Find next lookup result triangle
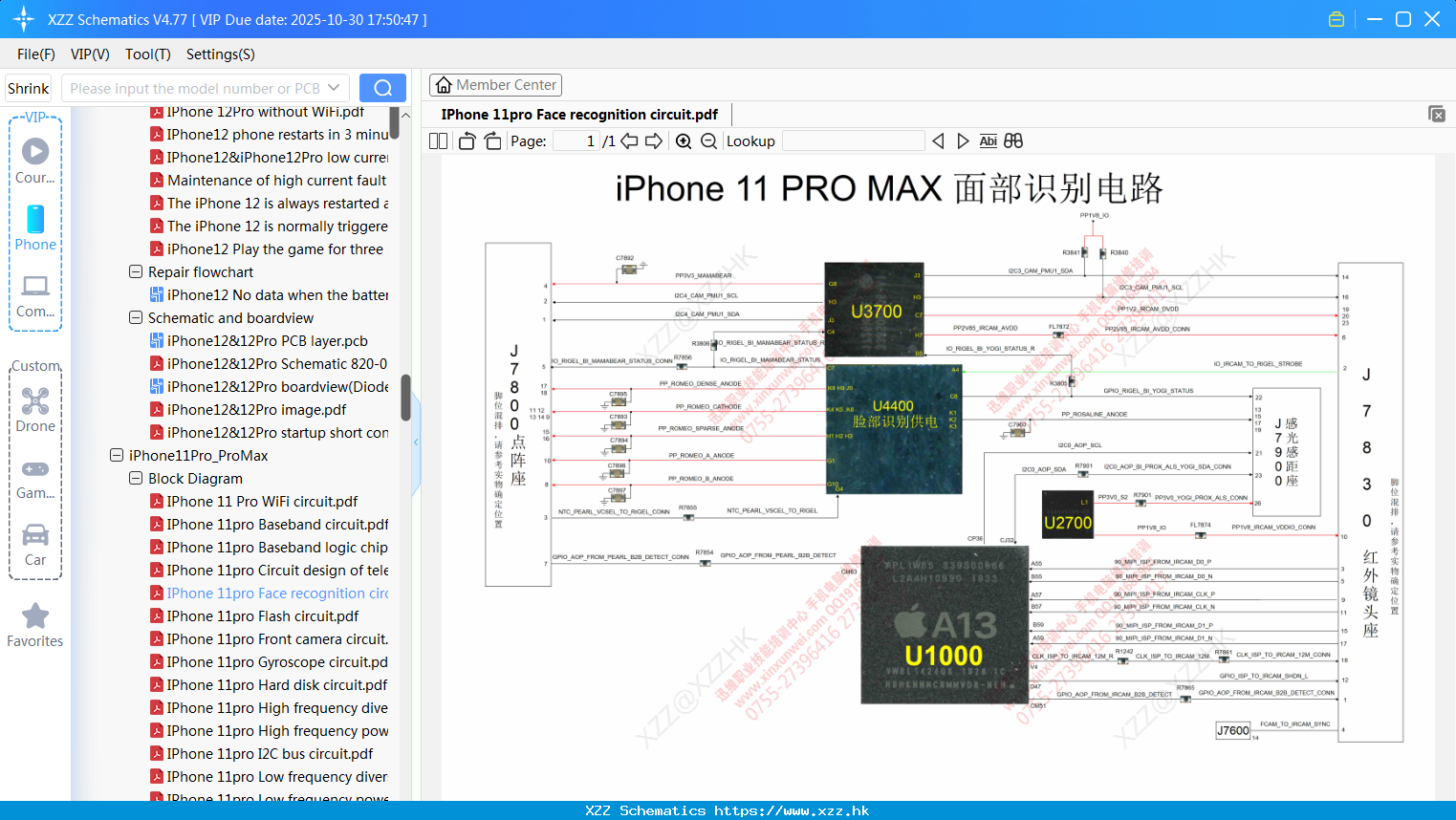The width and height of the screenshot is (1456, 820). point(963,141)
